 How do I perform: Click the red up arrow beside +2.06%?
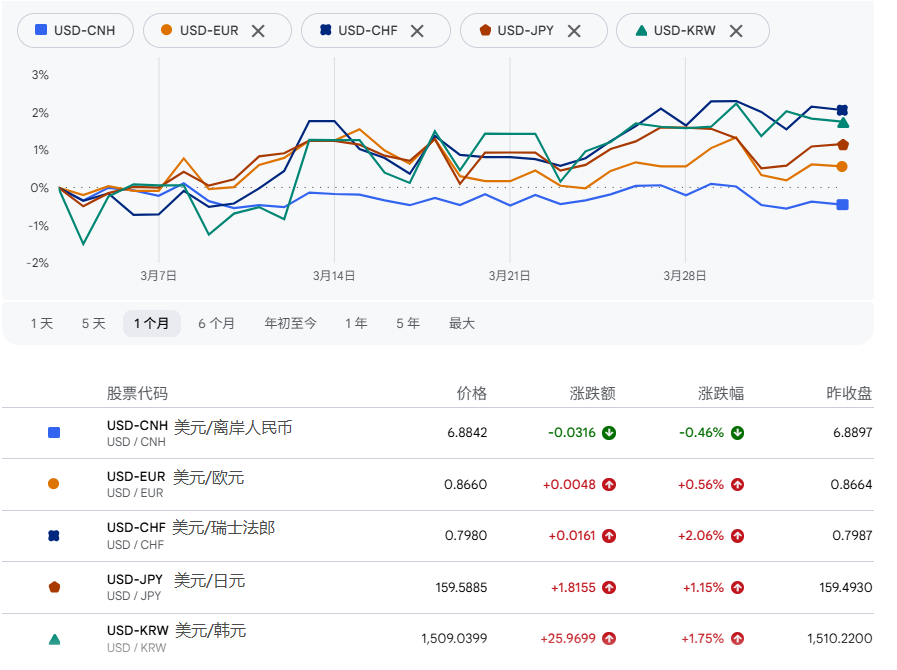[737, 536]
